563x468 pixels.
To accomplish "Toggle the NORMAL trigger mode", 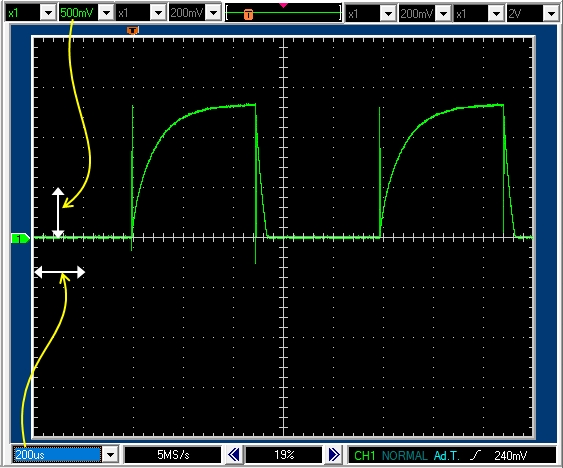I will click(405, 455).
